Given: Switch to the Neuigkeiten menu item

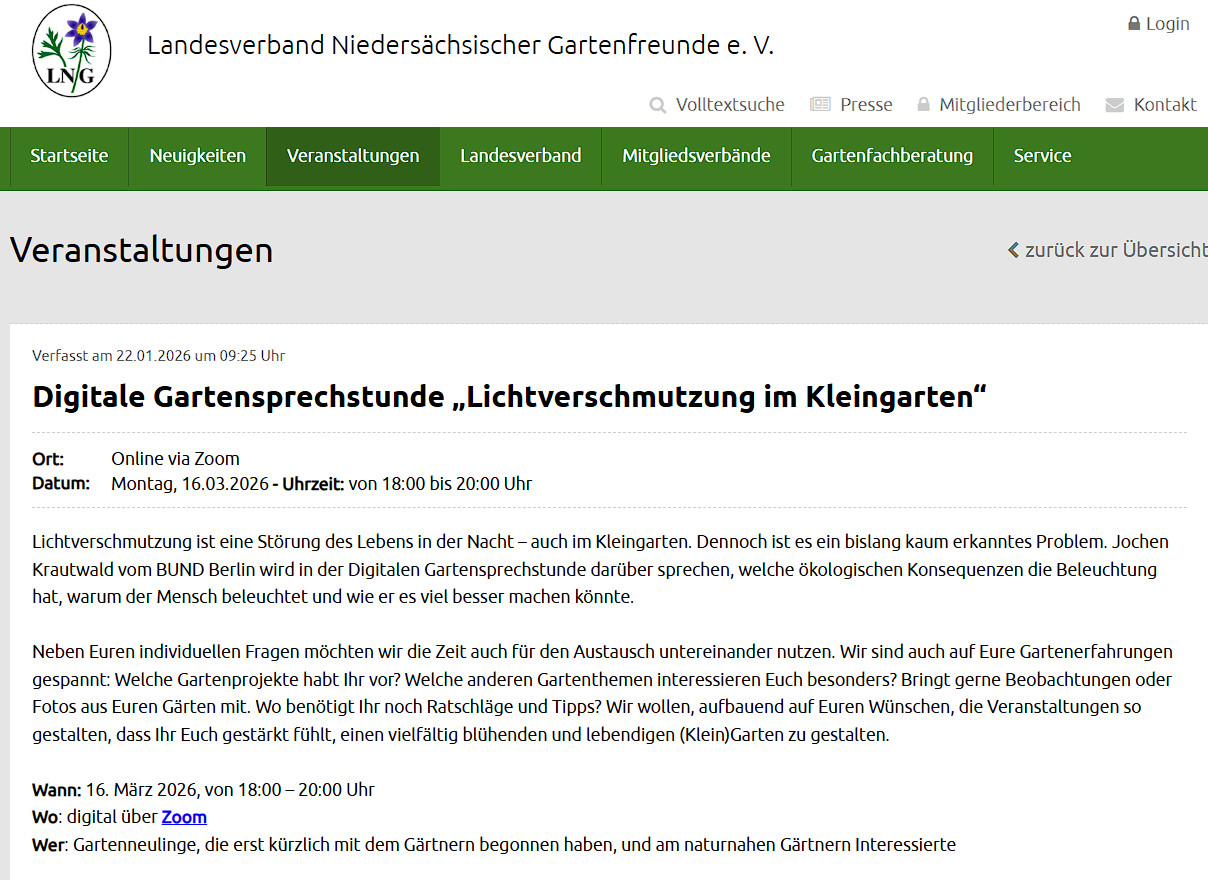Looking at the screenshot, I should pyautogui.click(x=197, y=156).
